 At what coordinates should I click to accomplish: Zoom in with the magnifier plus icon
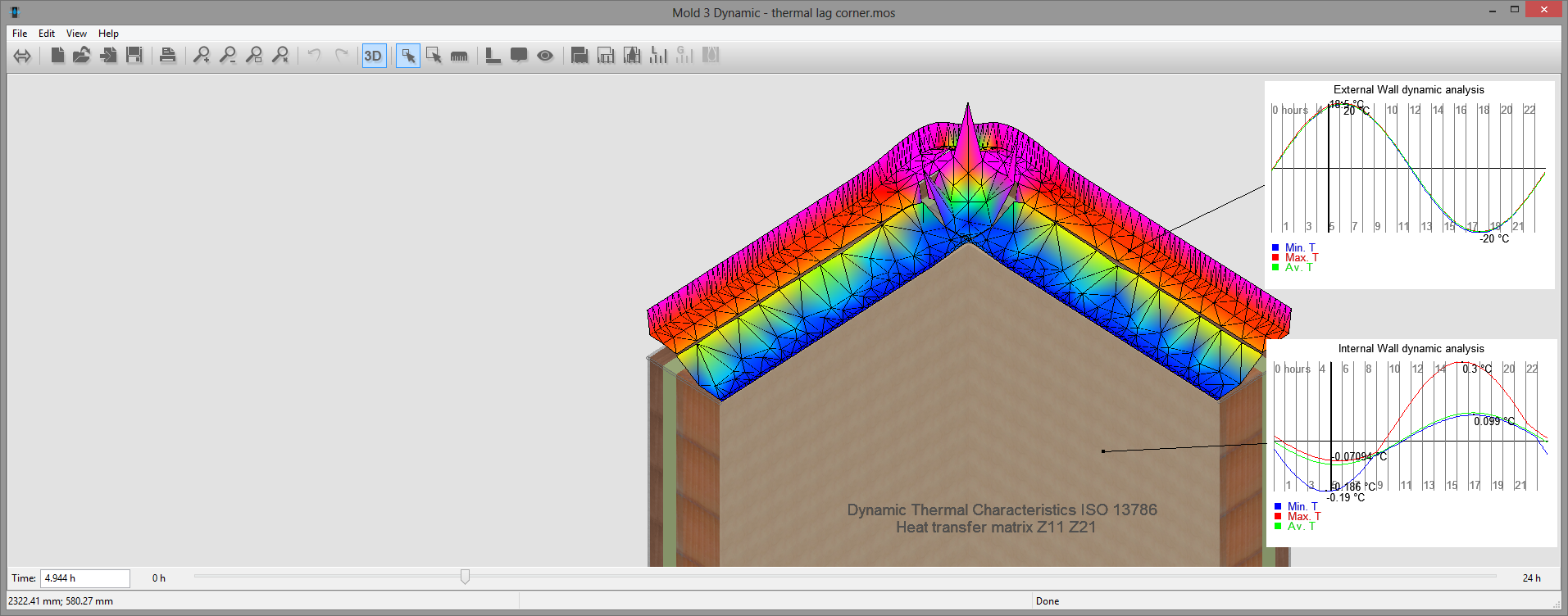coord(202,56)
